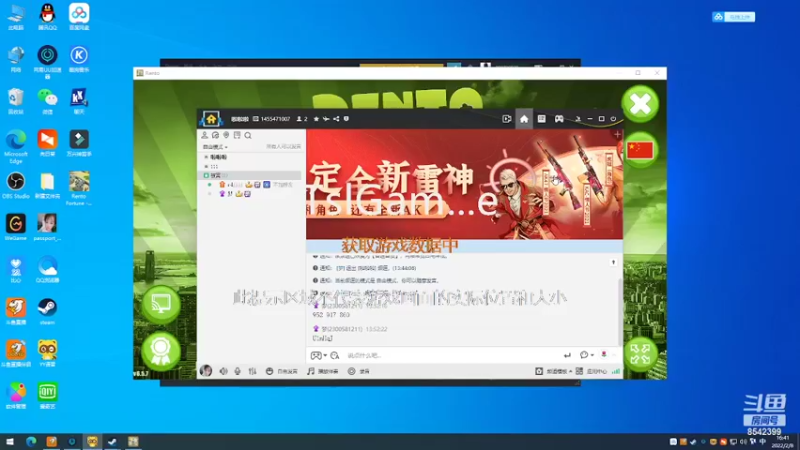This screenshot has height=450, width=800.
Task: Open the Recycle Bin desktop icon
Action: (16, 101)
